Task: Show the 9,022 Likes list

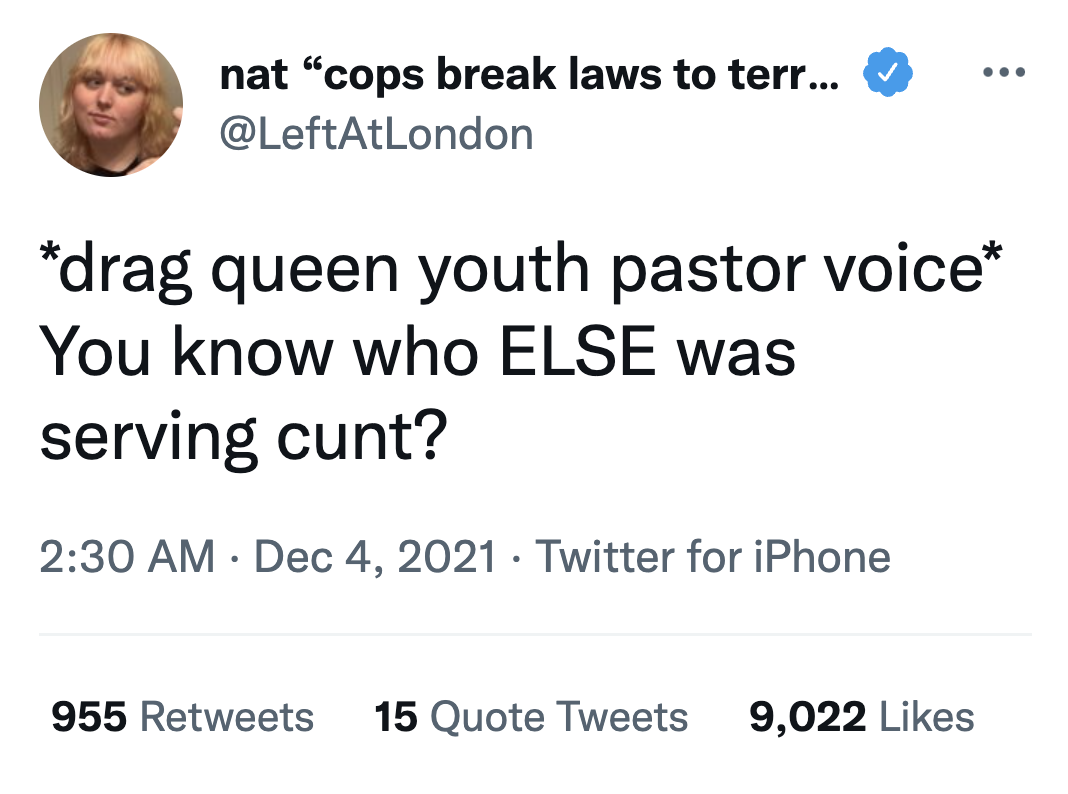Action: (x=862, y=717)
